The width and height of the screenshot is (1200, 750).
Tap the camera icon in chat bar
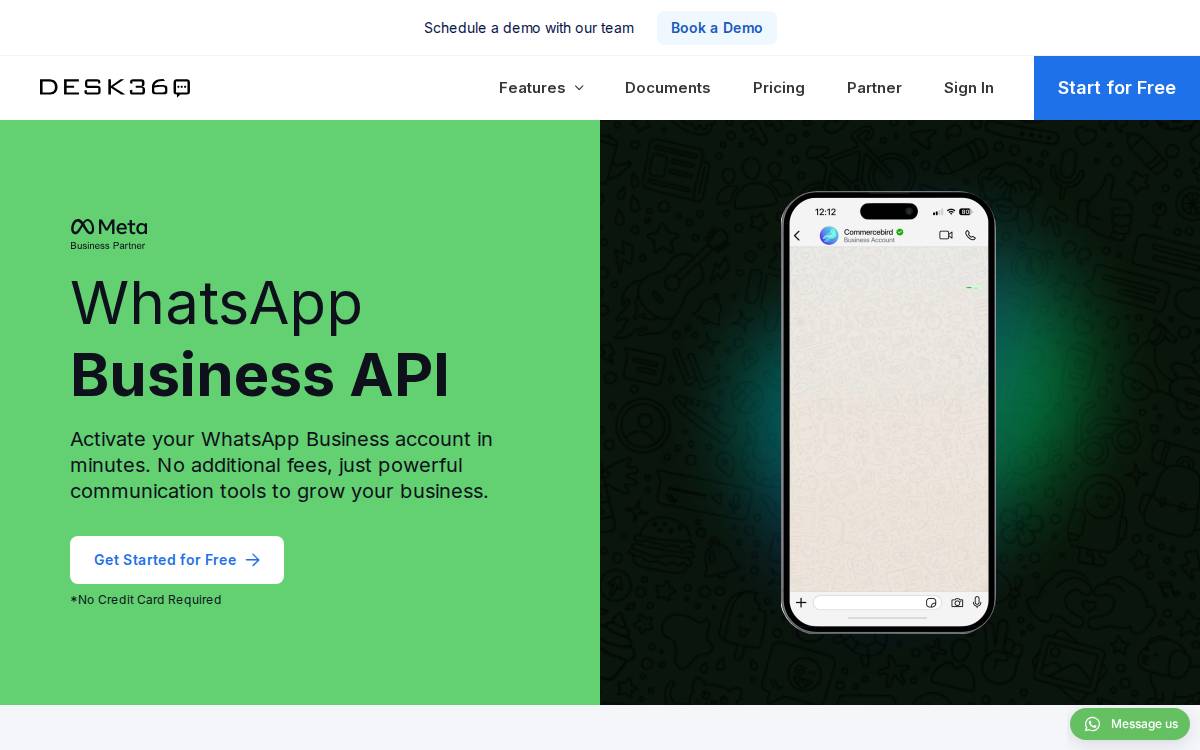(957, 602)
